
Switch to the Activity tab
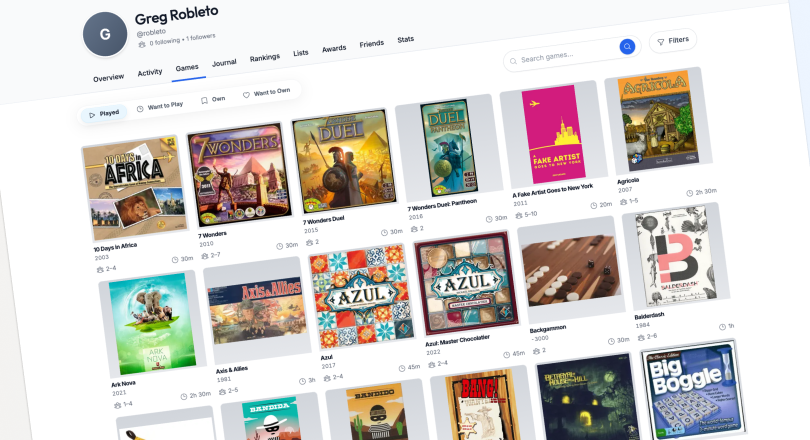coord(150,73)
